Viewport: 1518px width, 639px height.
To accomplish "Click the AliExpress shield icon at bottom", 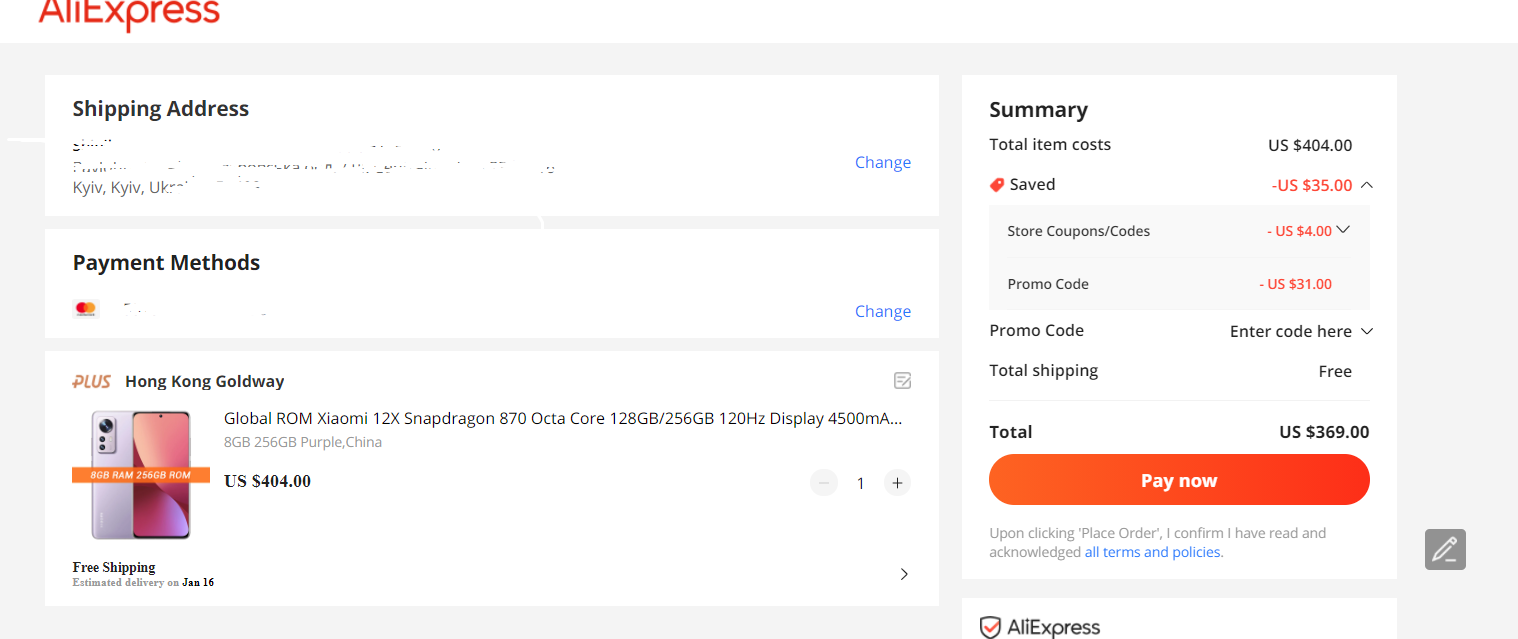I will coord(990,627).
